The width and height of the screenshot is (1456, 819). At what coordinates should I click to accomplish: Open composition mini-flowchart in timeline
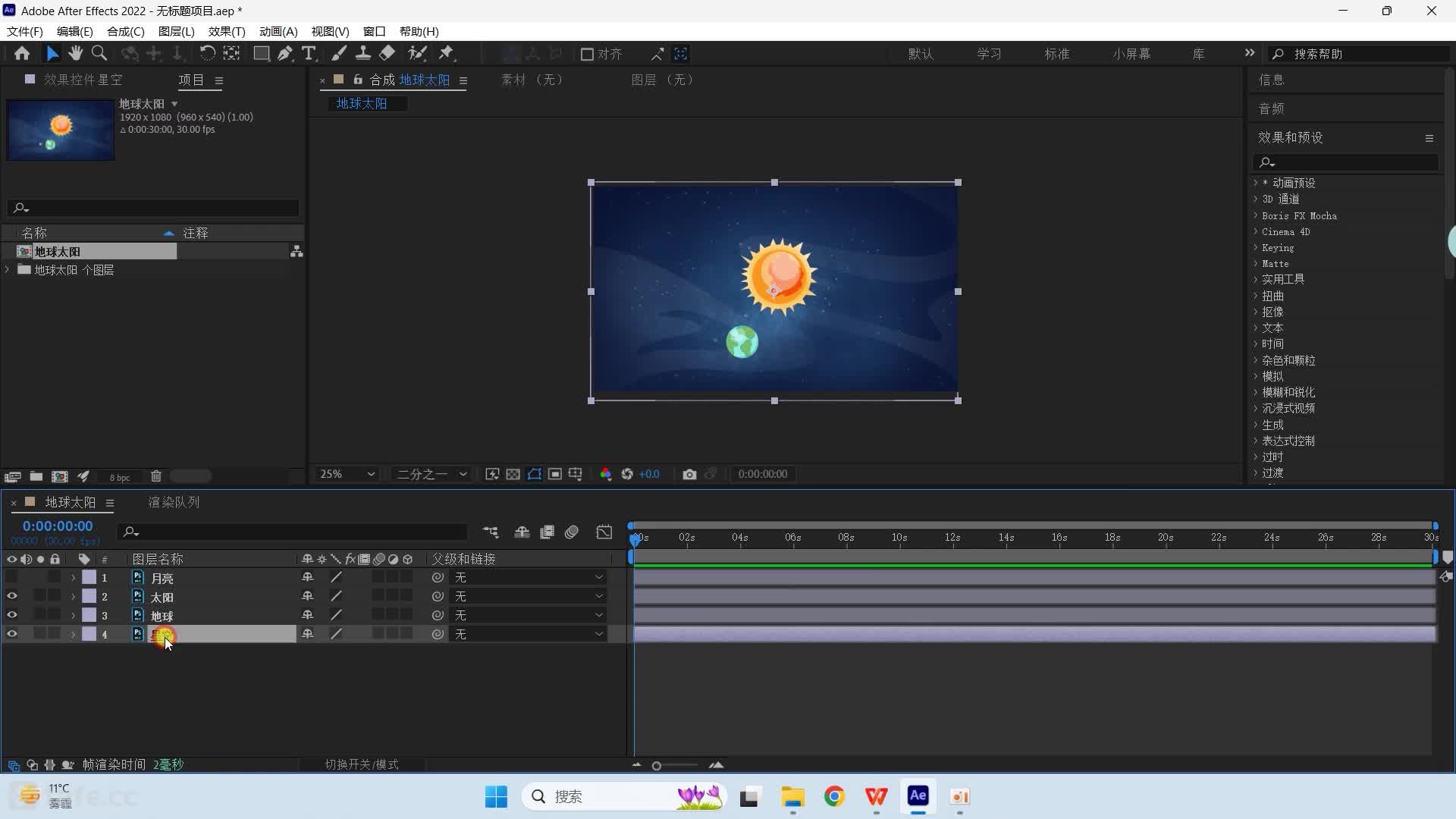pos(491,532)
